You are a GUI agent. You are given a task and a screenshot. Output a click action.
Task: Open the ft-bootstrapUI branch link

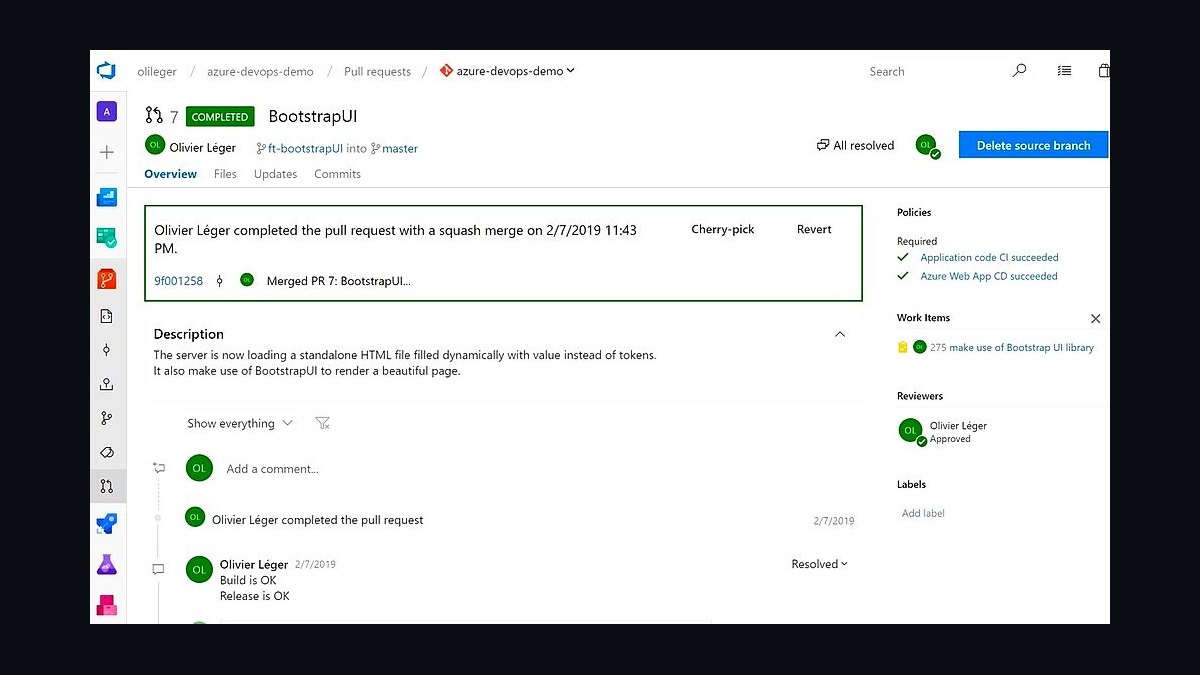305,148
